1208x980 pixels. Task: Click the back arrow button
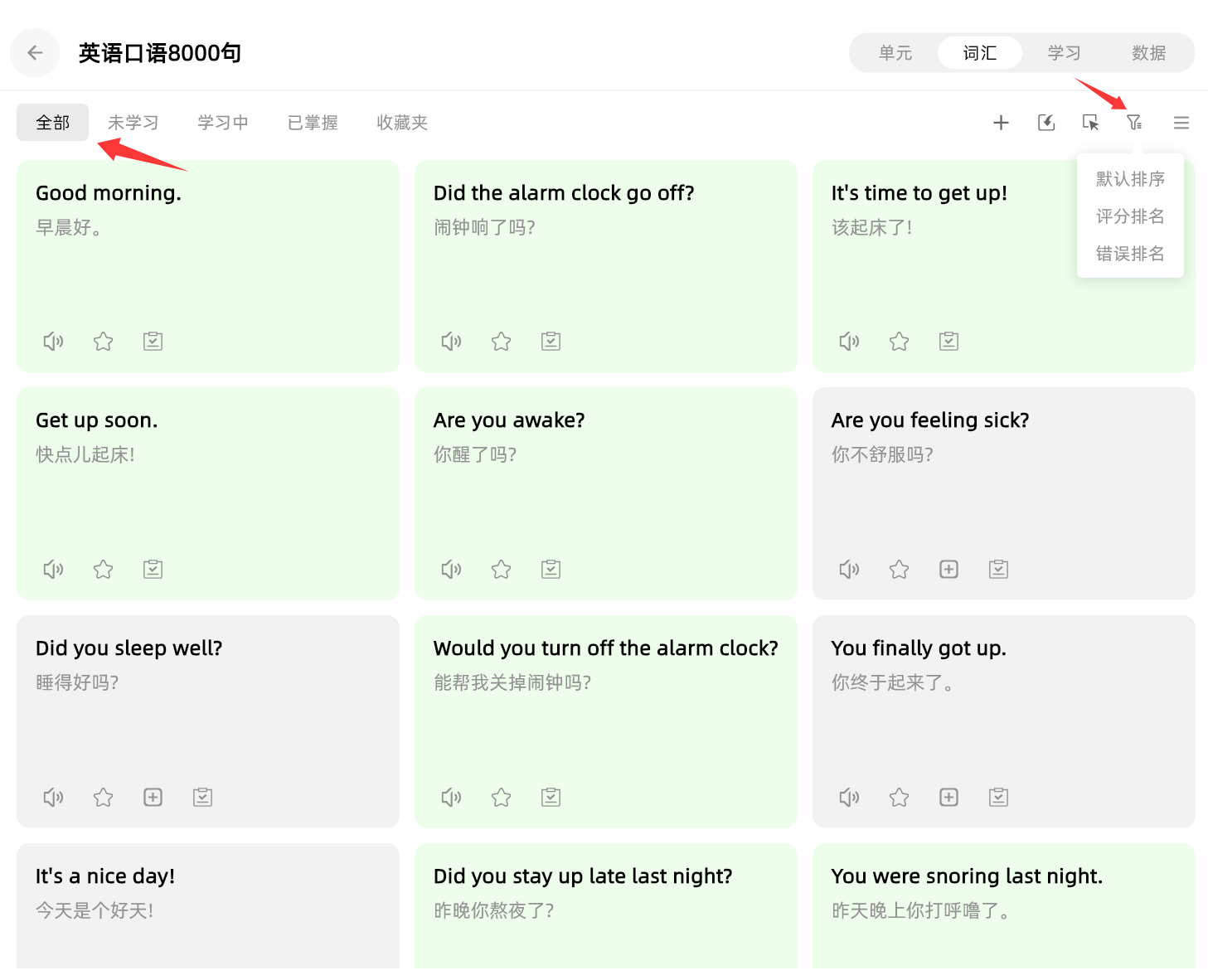35,53
